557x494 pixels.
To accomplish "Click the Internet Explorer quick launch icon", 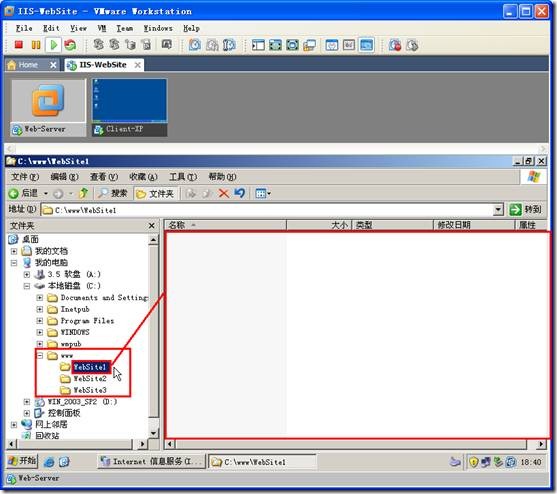I will pyautogui.click(x=49, y=462).
